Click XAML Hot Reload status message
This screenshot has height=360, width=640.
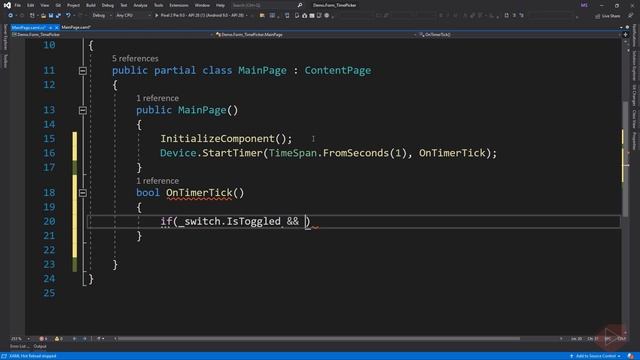pos(33,356)
